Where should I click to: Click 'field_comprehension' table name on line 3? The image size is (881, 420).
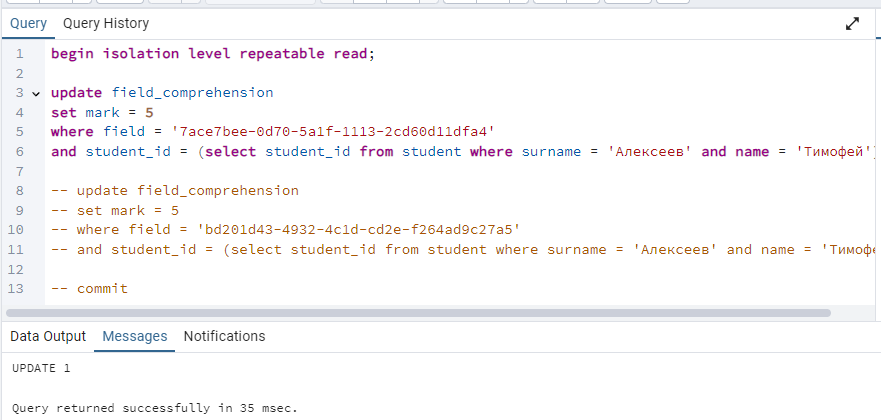click(193, 93)
